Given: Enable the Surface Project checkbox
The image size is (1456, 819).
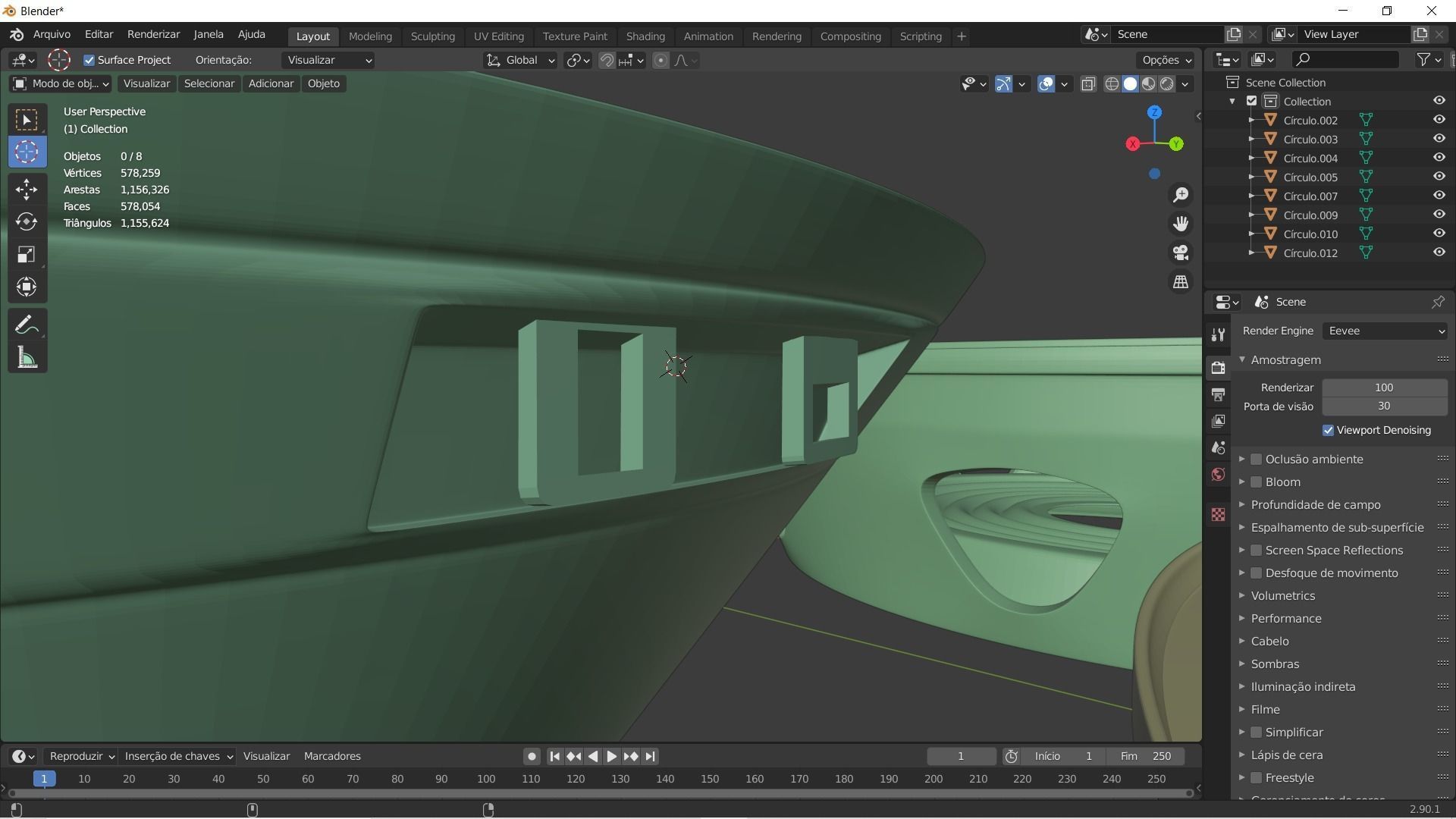Looking at the screenshot, I should [89, 60].
